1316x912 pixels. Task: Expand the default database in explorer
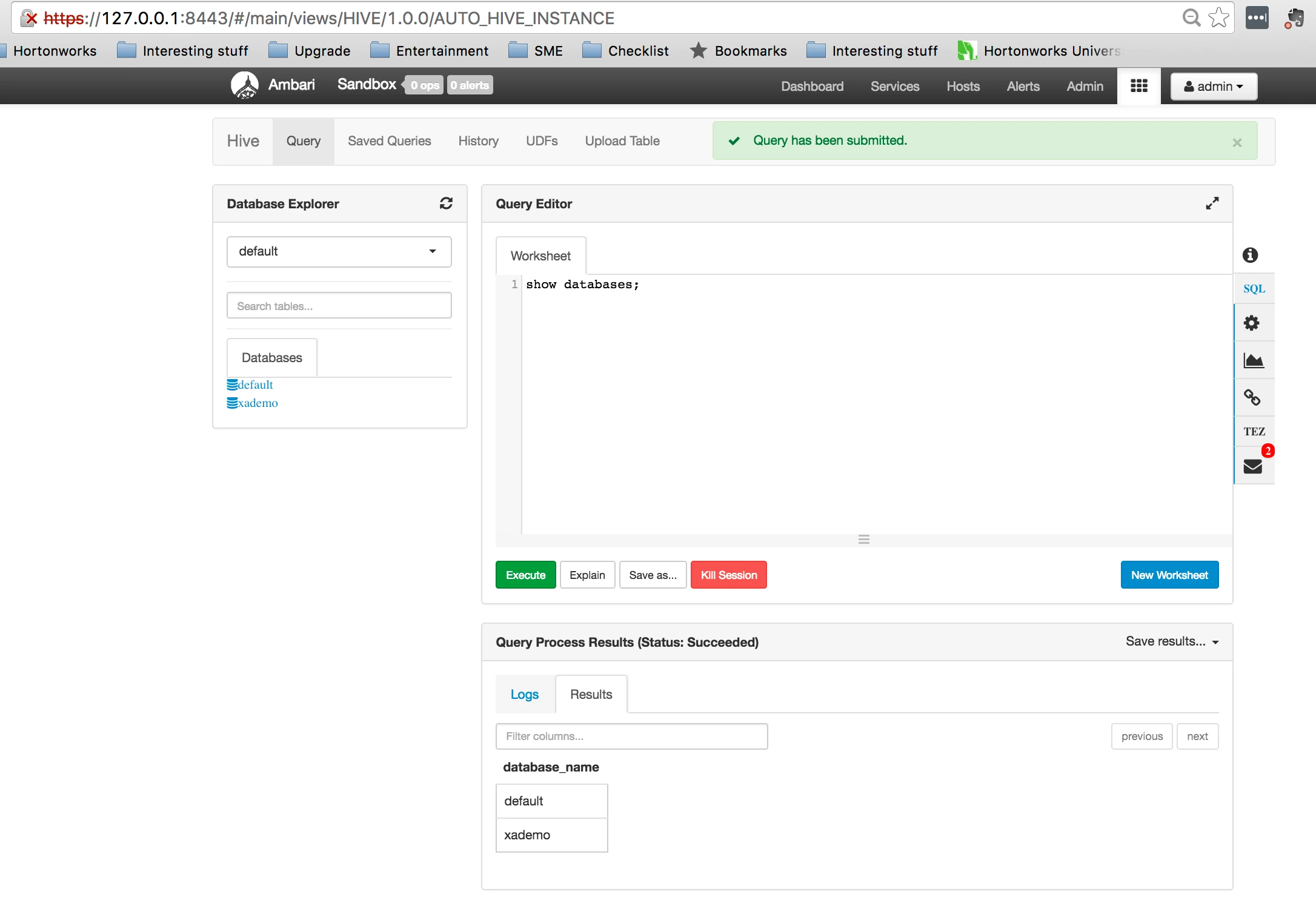(250, 385)
